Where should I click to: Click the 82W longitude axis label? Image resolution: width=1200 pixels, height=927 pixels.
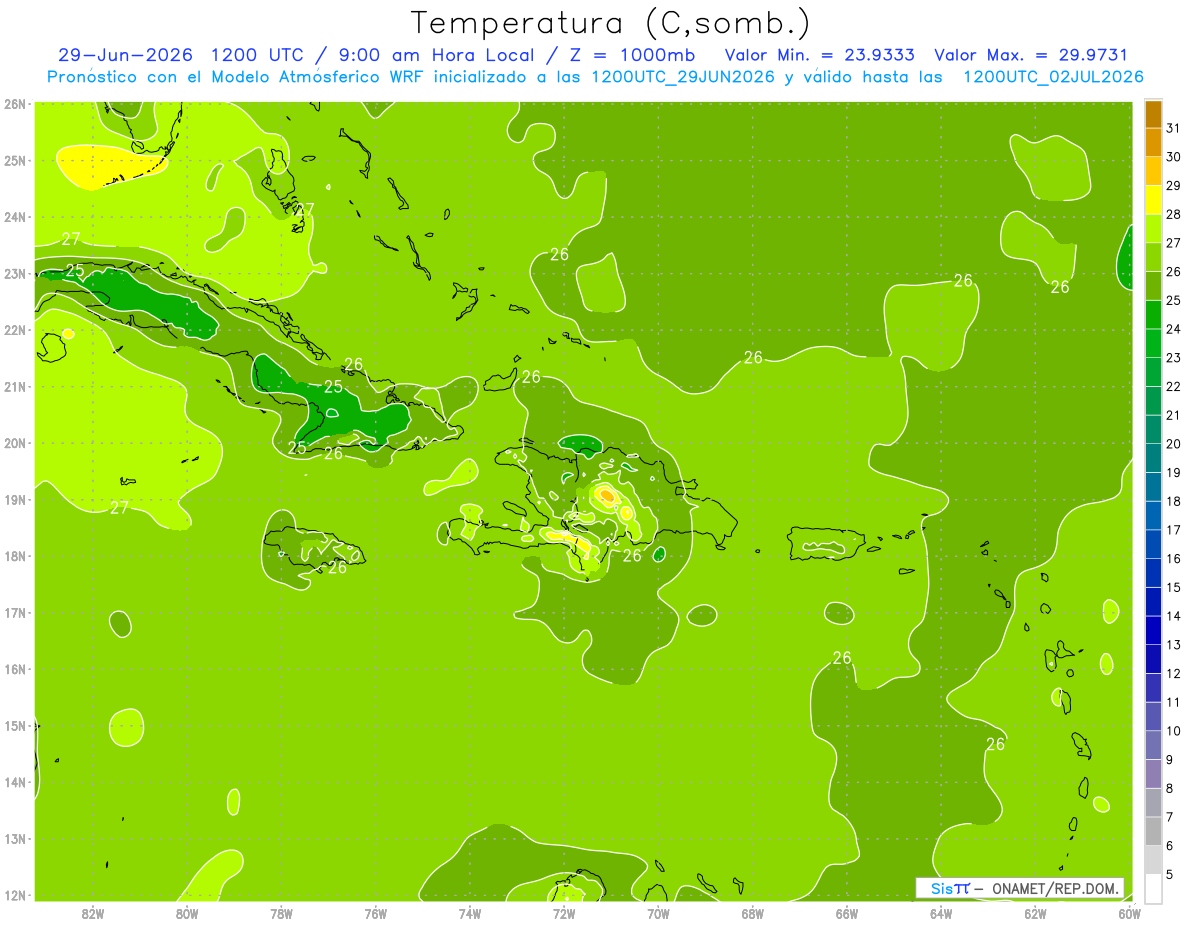tap(93, 912)
